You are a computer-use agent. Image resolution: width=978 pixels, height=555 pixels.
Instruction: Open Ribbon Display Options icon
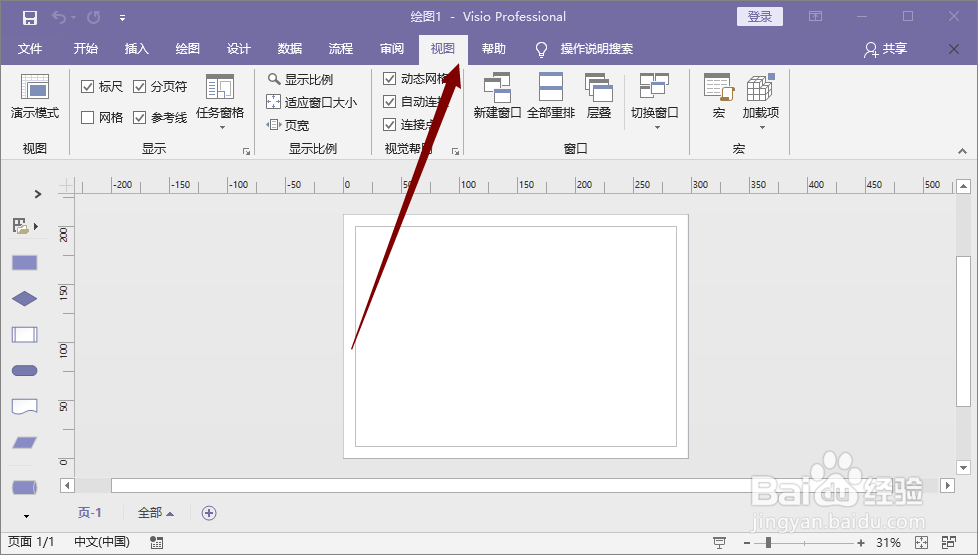[x=815, y=16]
